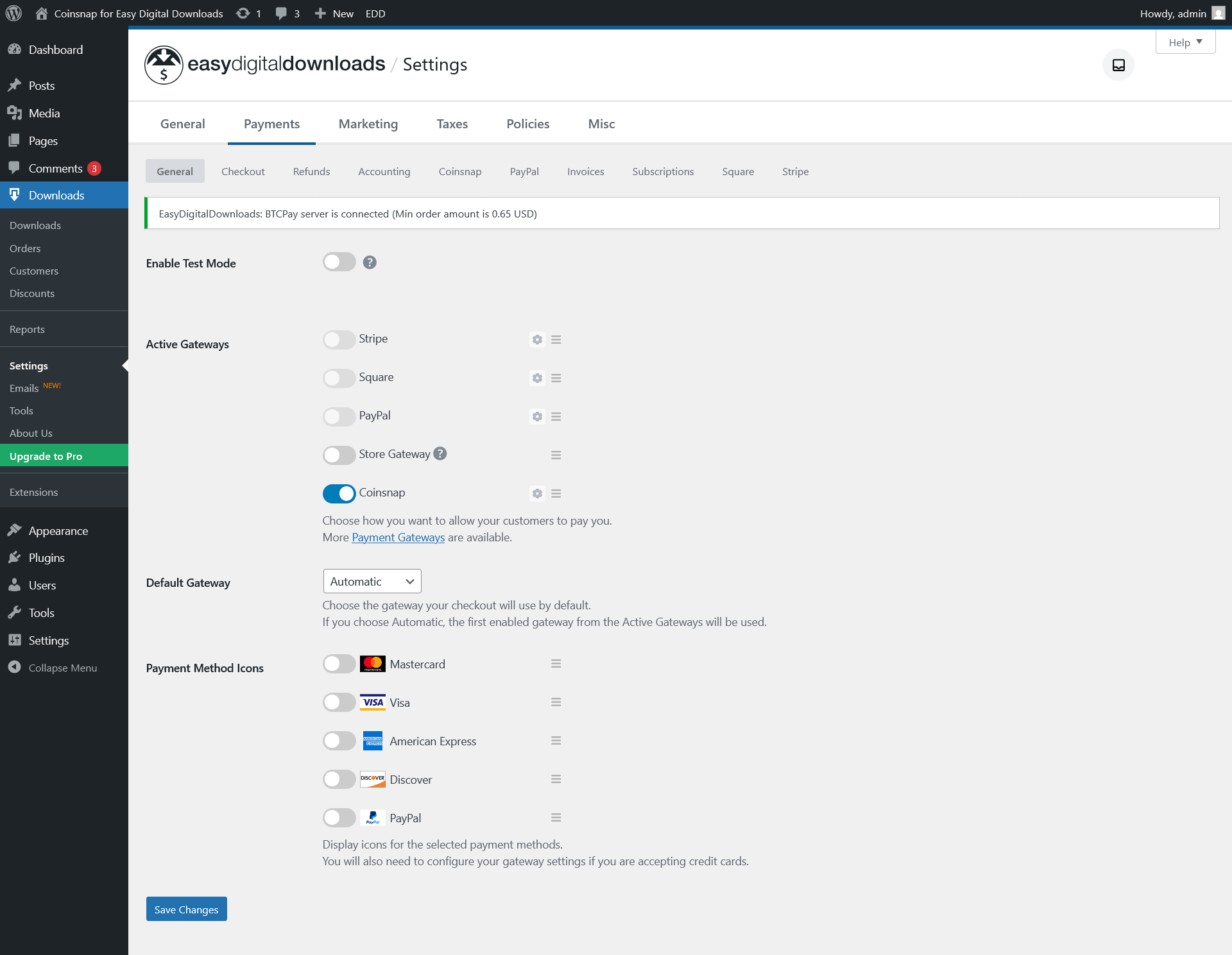Open the Refunds sub-tab
The image size is (1232, 955).
coord(311,171)
